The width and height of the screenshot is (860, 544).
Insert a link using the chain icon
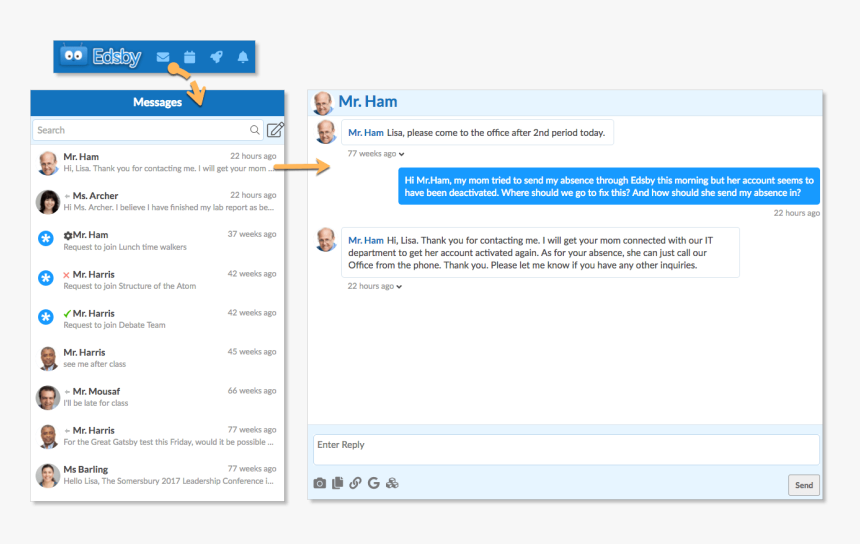[x=355, y=483]
